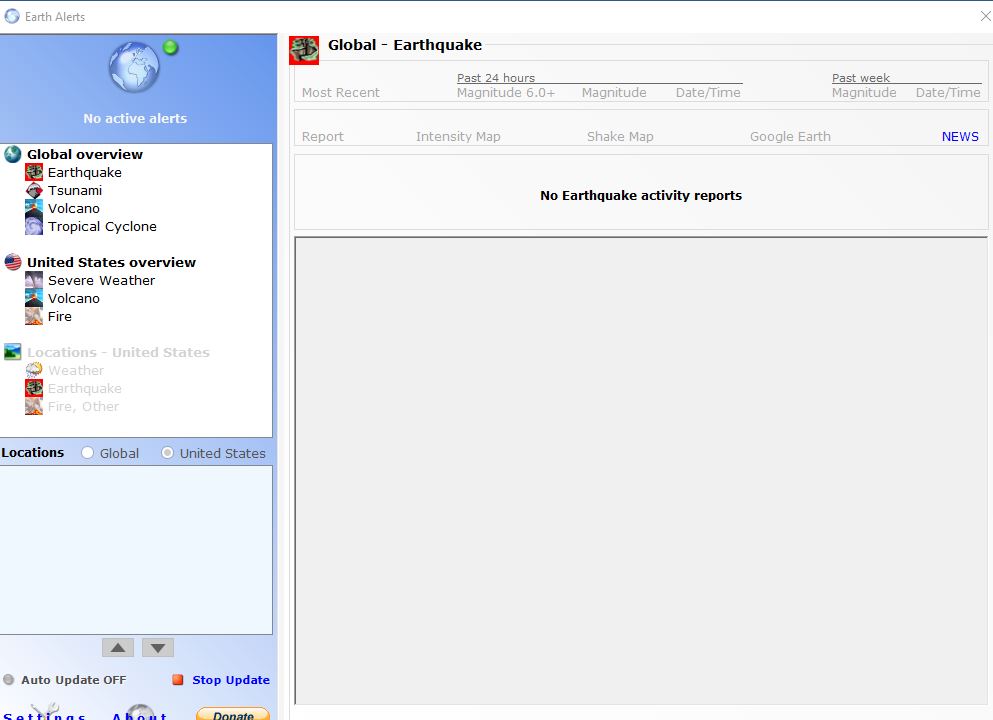993x720 pixels.
Task: Click the No active alerts text
Action: coord(135,118)
